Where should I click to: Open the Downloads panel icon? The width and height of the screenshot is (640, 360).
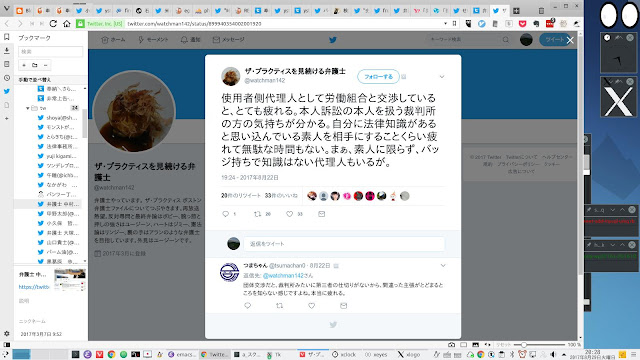(x=7, y=51)
